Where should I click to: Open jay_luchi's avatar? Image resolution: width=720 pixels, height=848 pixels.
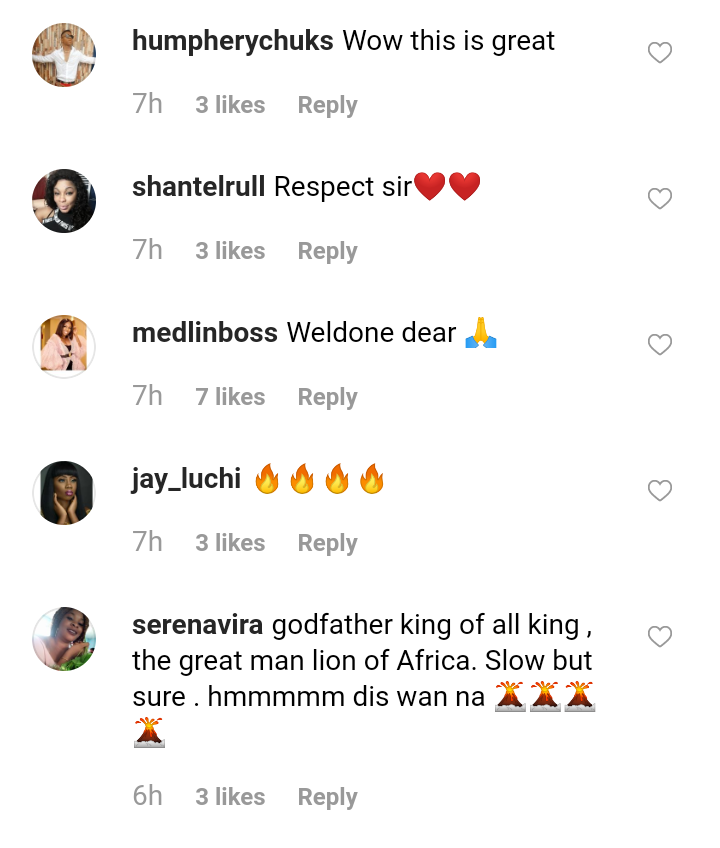coord(64,493)
